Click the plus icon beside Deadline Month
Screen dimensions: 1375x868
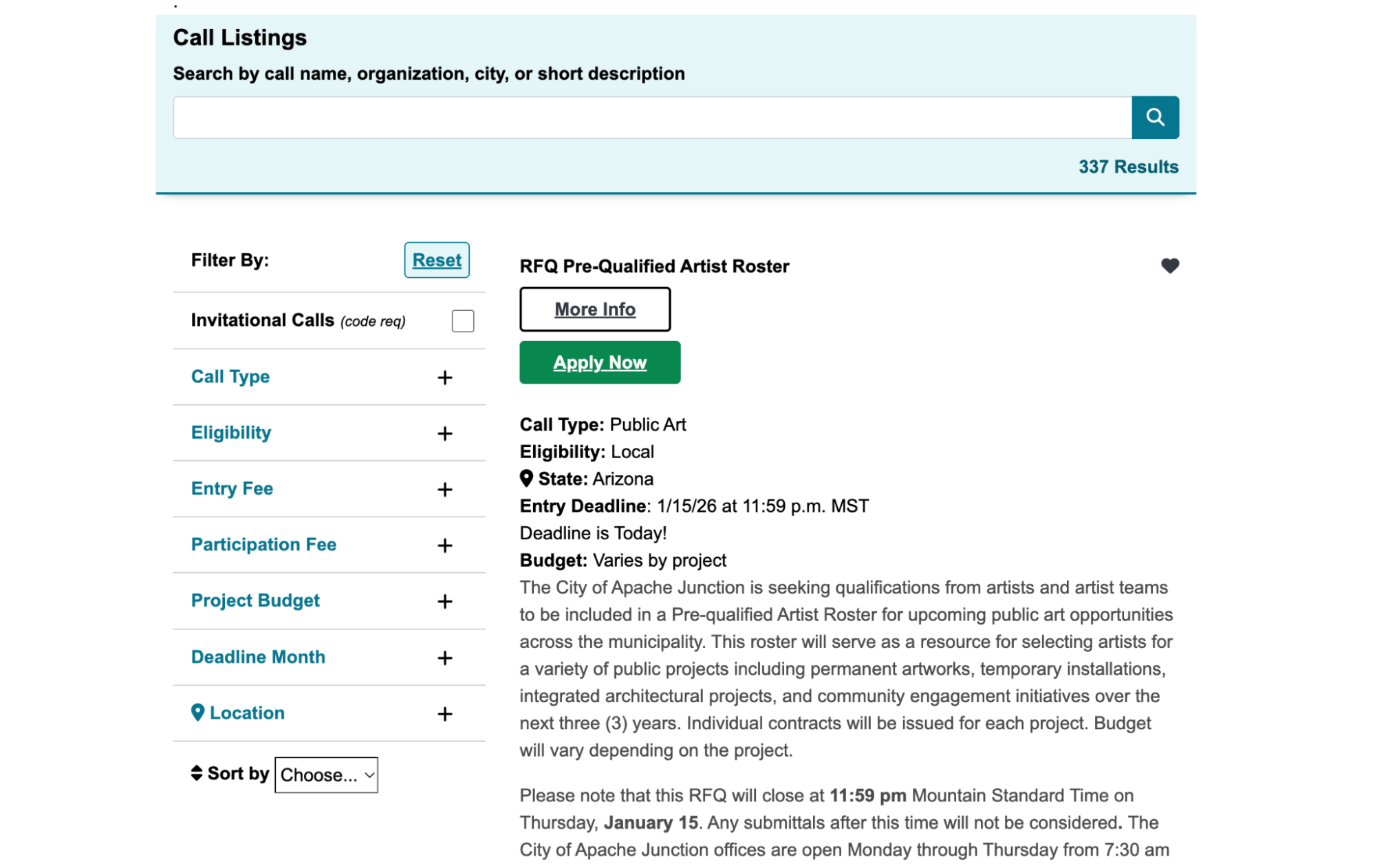pos(445,658)
